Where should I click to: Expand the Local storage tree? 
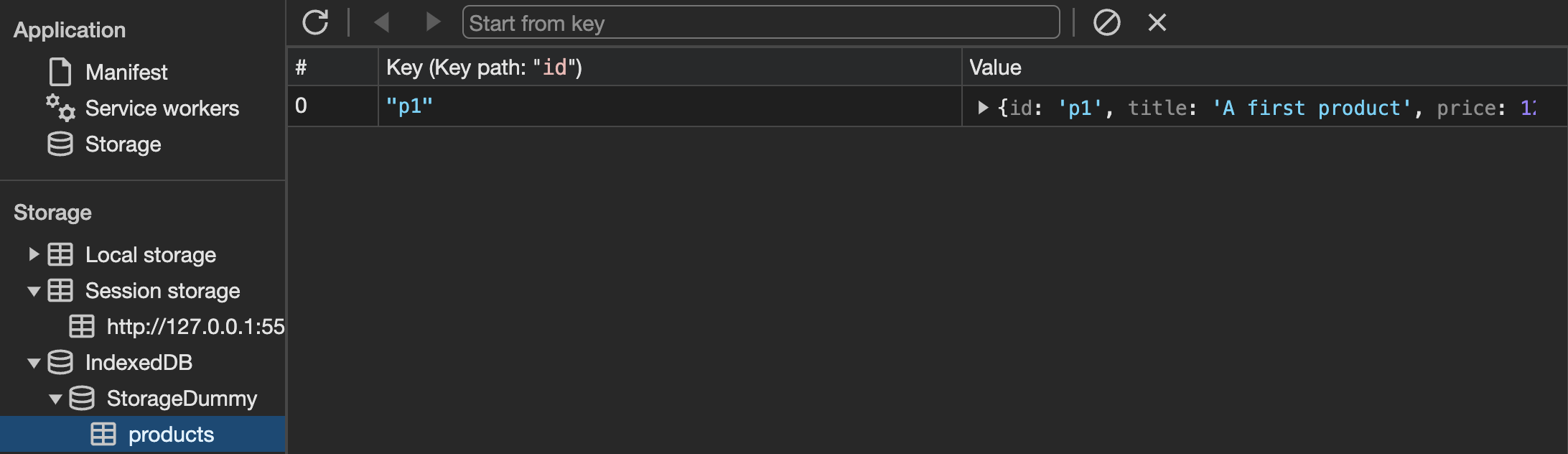(32, 254)
